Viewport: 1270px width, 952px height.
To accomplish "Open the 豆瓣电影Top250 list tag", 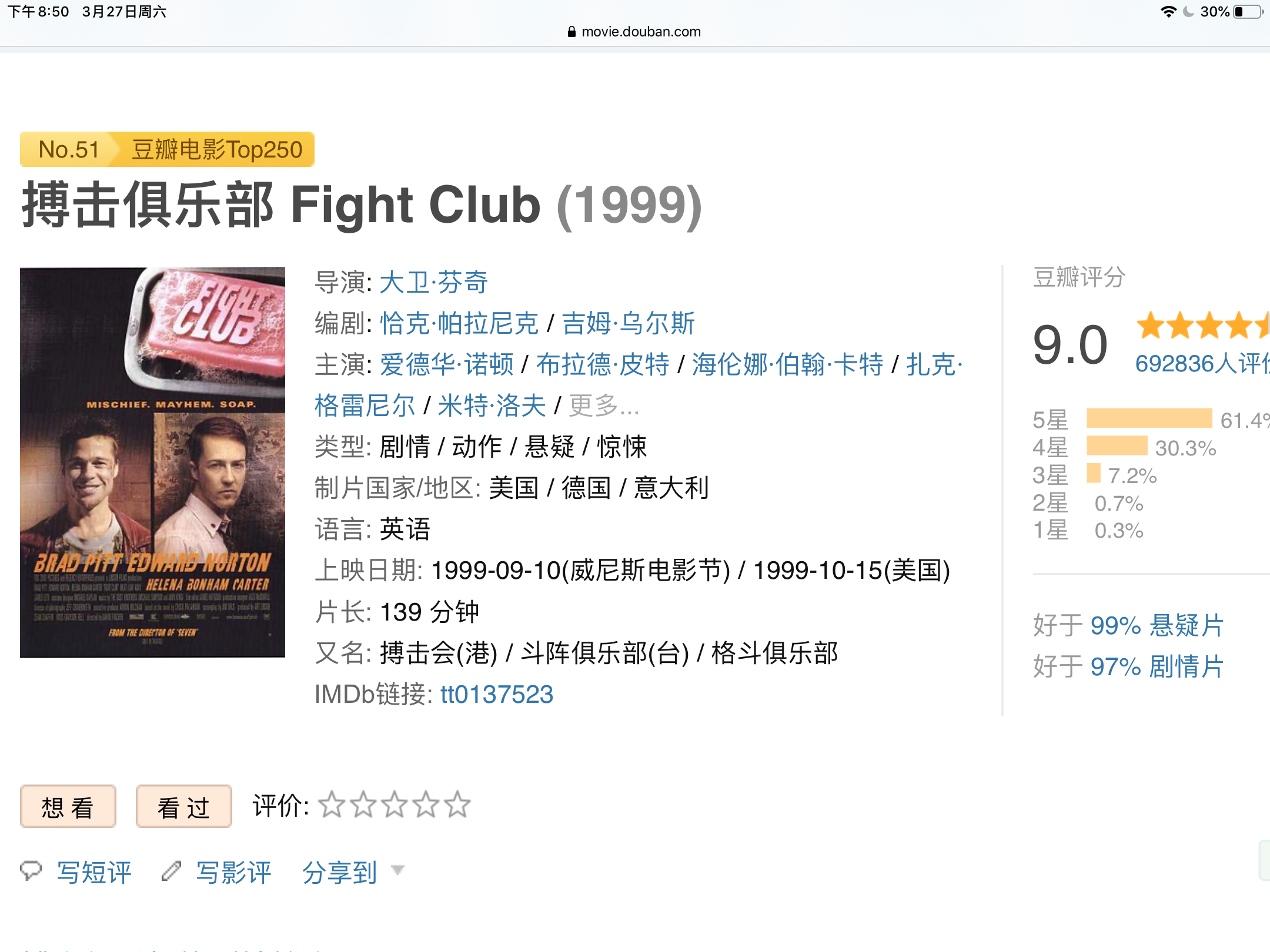I will [x=216, y=150].
